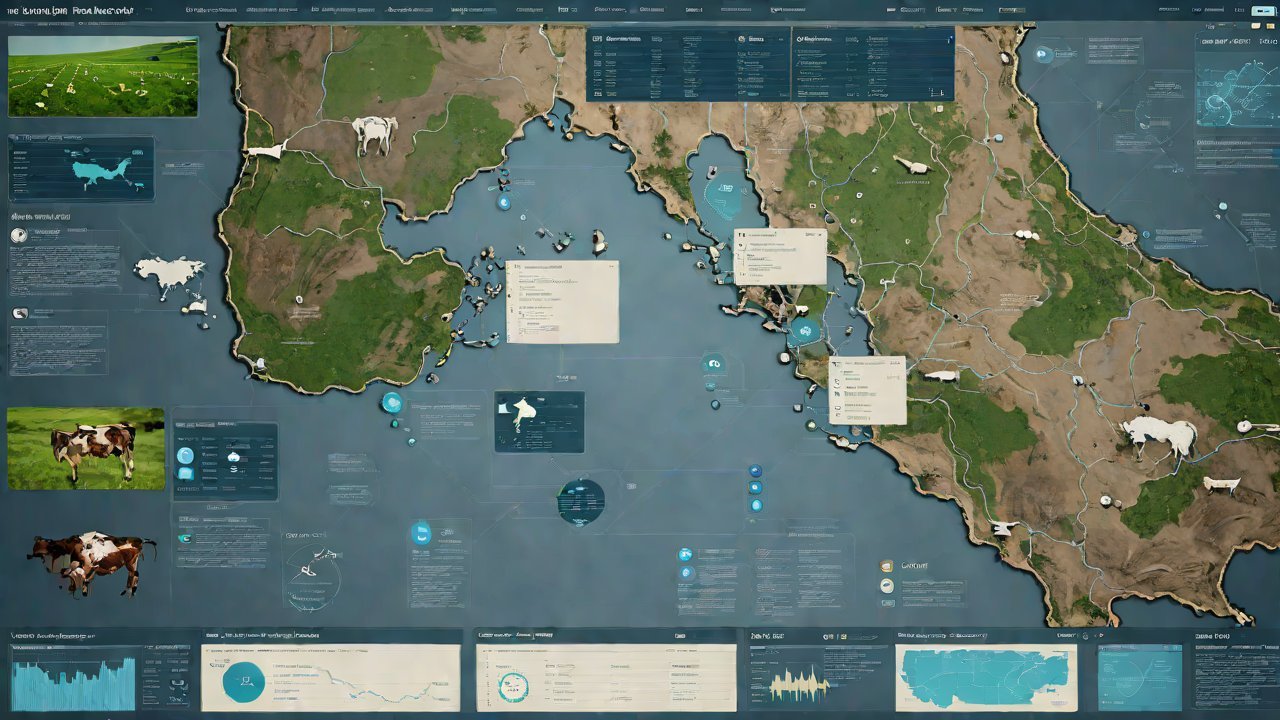The height and width of the screenshot is (720, 1280).
Task: Click the large white cow marker on the map's northwest landmass
Action: point(374,133)
